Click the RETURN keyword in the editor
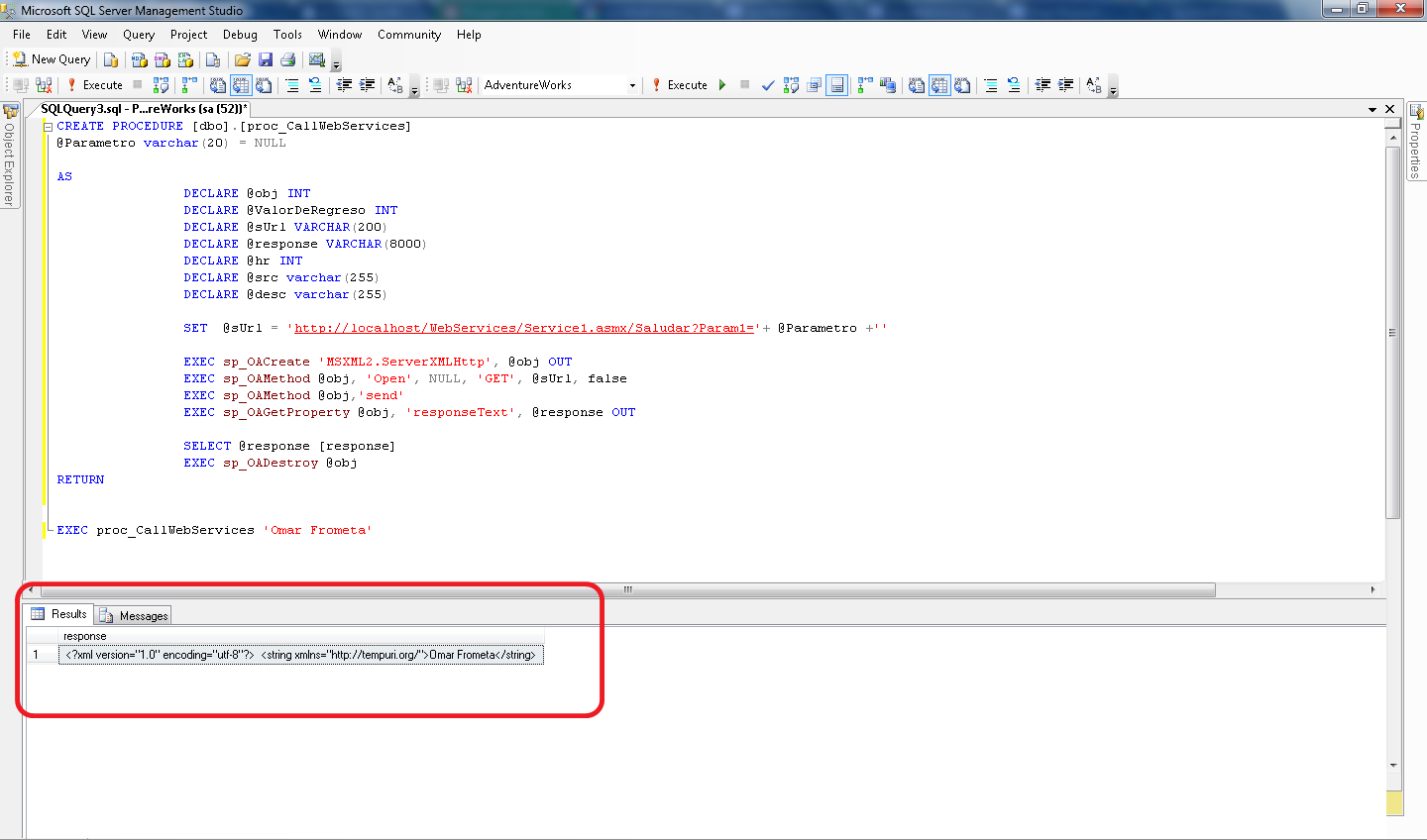 (x=80, y=479)
